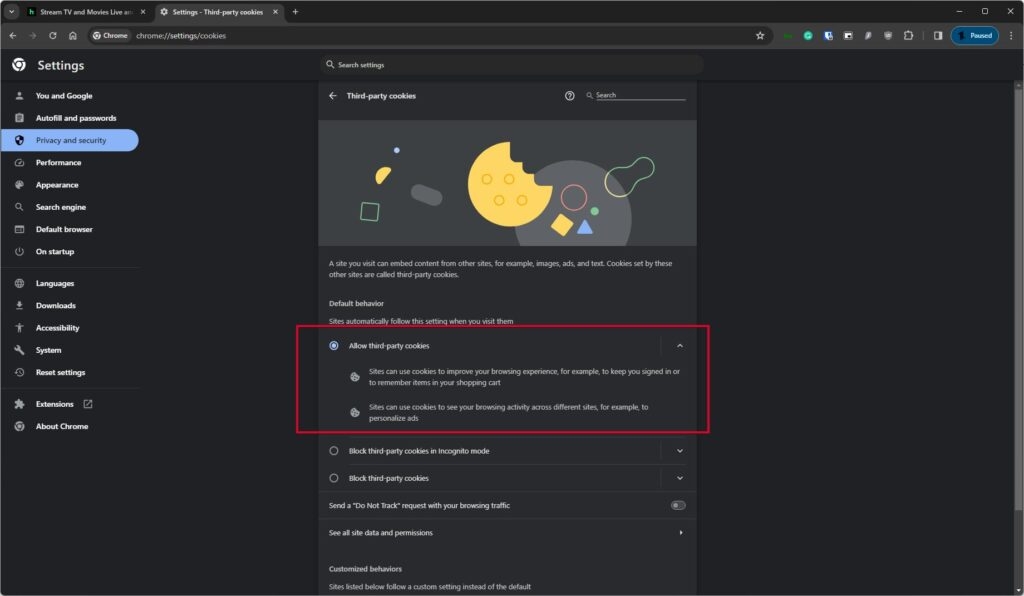Click the Privacy and security shield icon

pyautogui.click(x=19, y=140)
